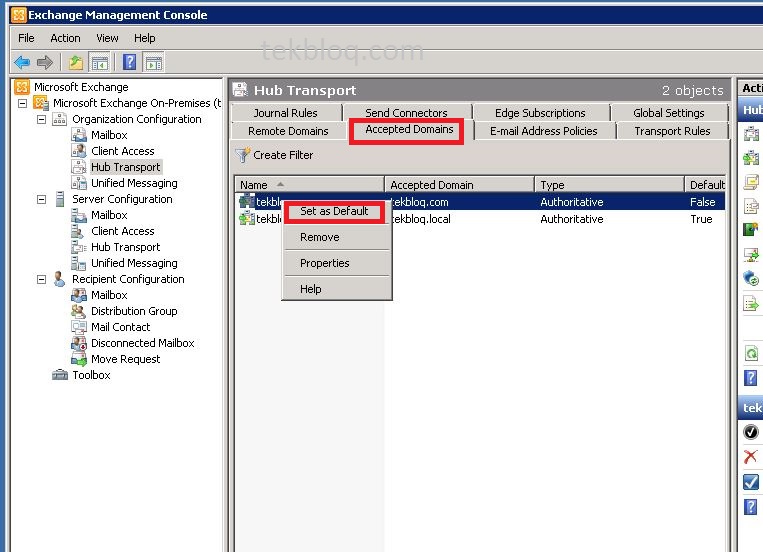Select Mailbox under Organization Configuration

point(109,135)
